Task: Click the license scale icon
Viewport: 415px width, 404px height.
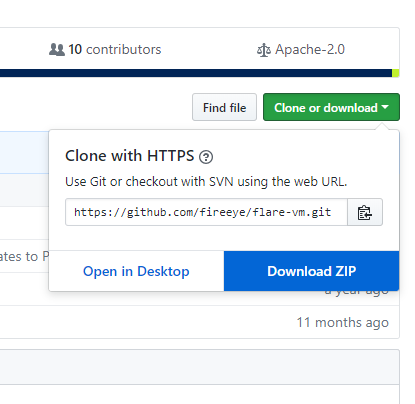Action: [264, 50]
